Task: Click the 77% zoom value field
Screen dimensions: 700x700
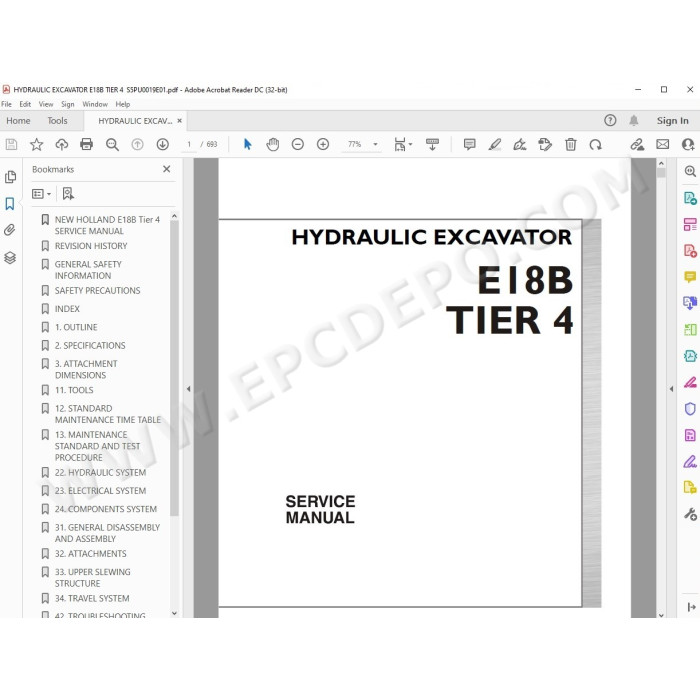Action: click(x=354, y=144)
